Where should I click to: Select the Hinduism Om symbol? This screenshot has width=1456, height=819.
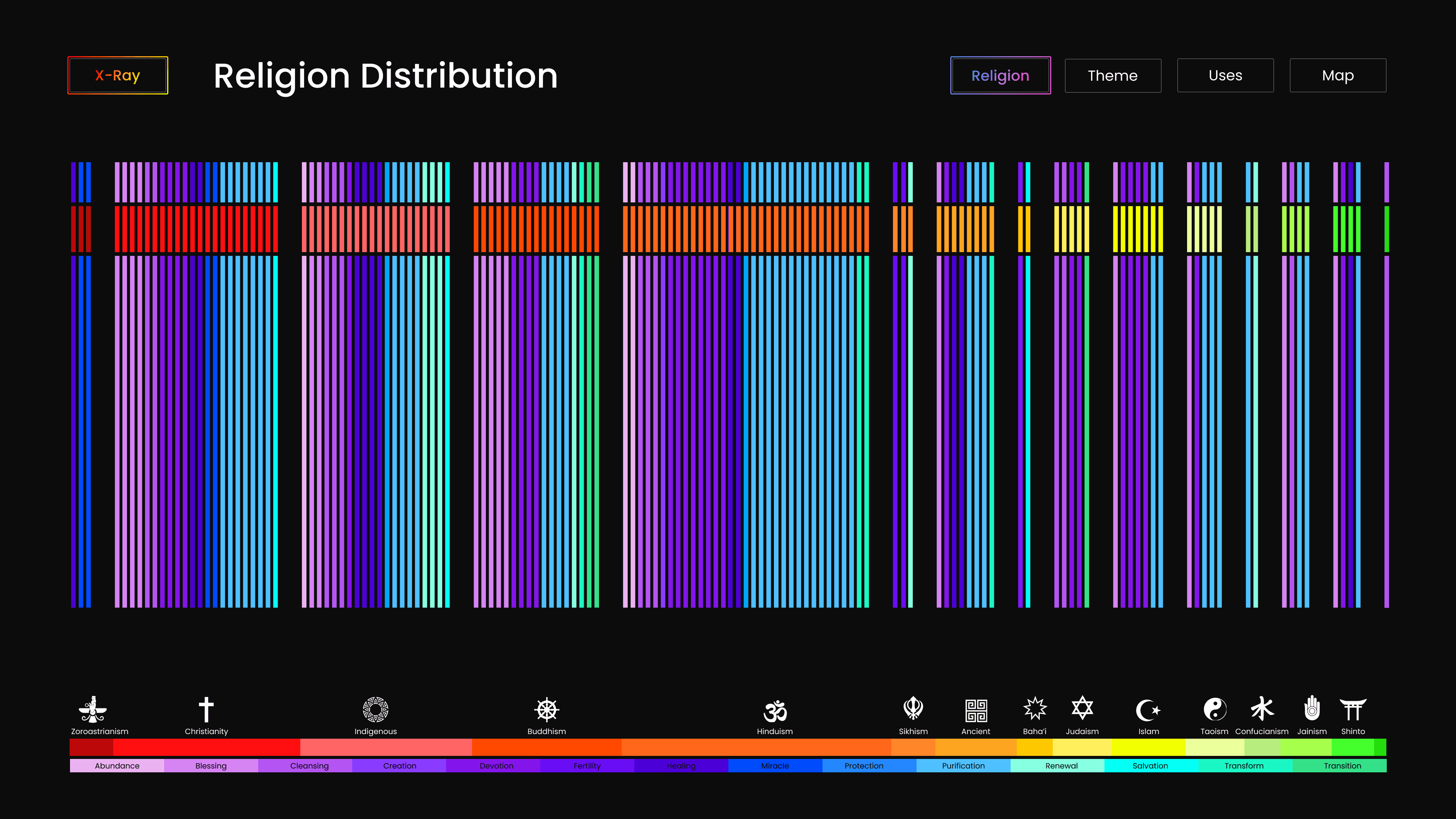pos(775,710)
